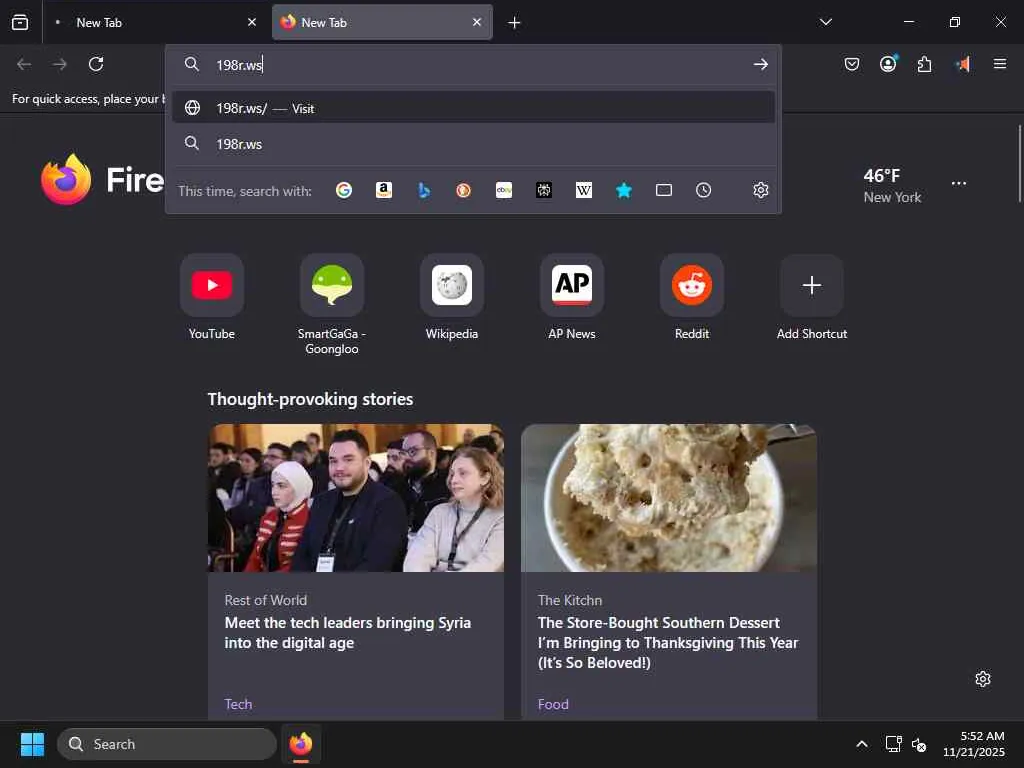Image resolution: width=1024 pixels, height=768 pixels.
Task: Open the Extensions puzzle icon
Action: point(924,64)
